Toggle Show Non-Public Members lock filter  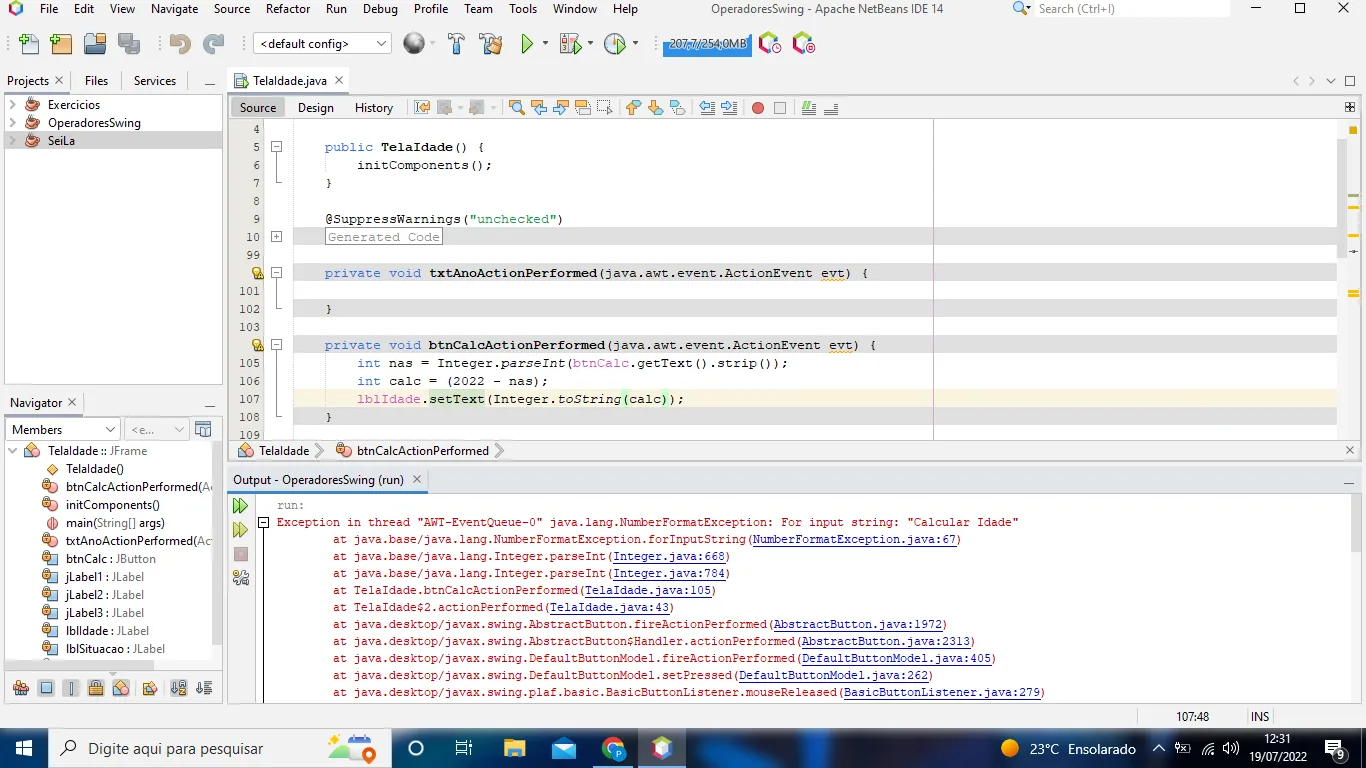tap(96, 688)
